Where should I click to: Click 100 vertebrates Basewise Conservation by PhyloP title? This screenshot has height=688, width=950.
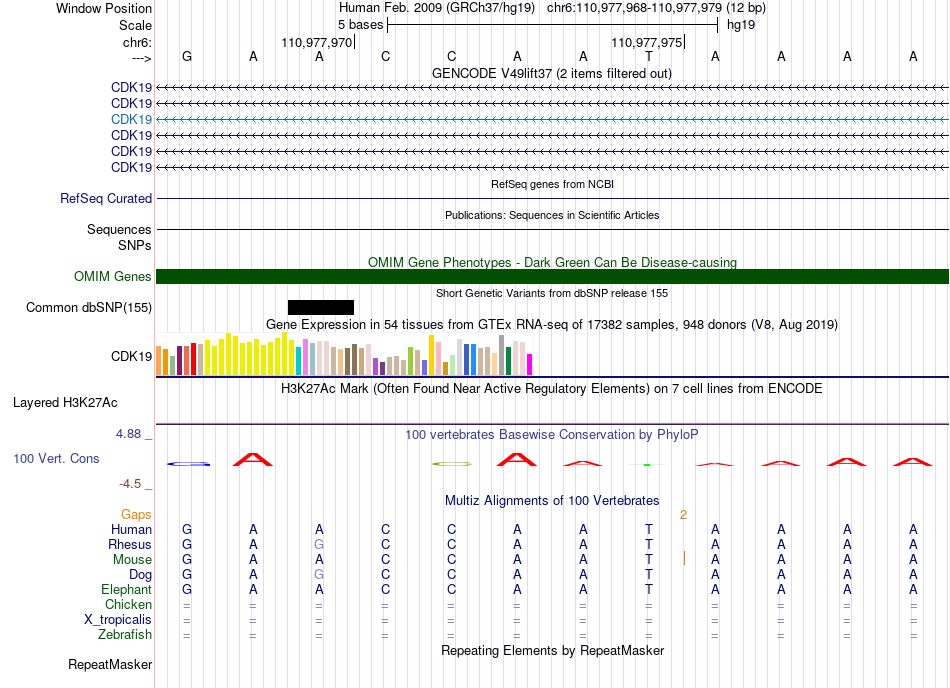(x=551, y=434)
